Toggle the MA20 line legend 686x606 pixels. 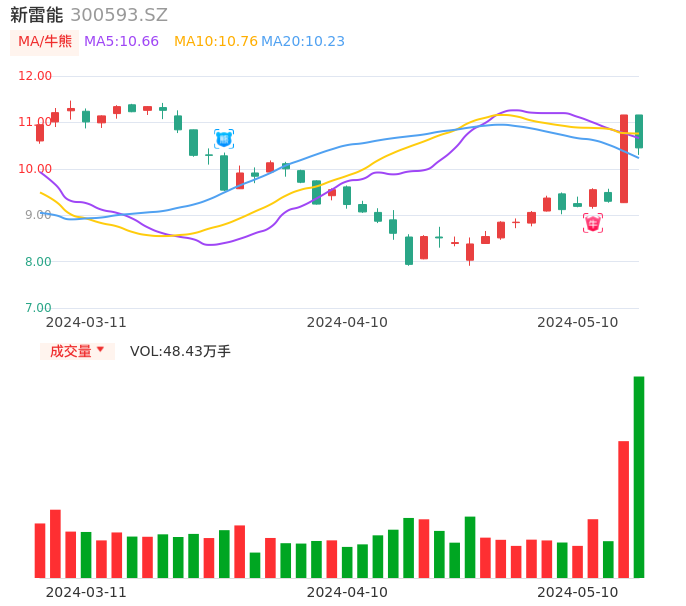point(303,42)
